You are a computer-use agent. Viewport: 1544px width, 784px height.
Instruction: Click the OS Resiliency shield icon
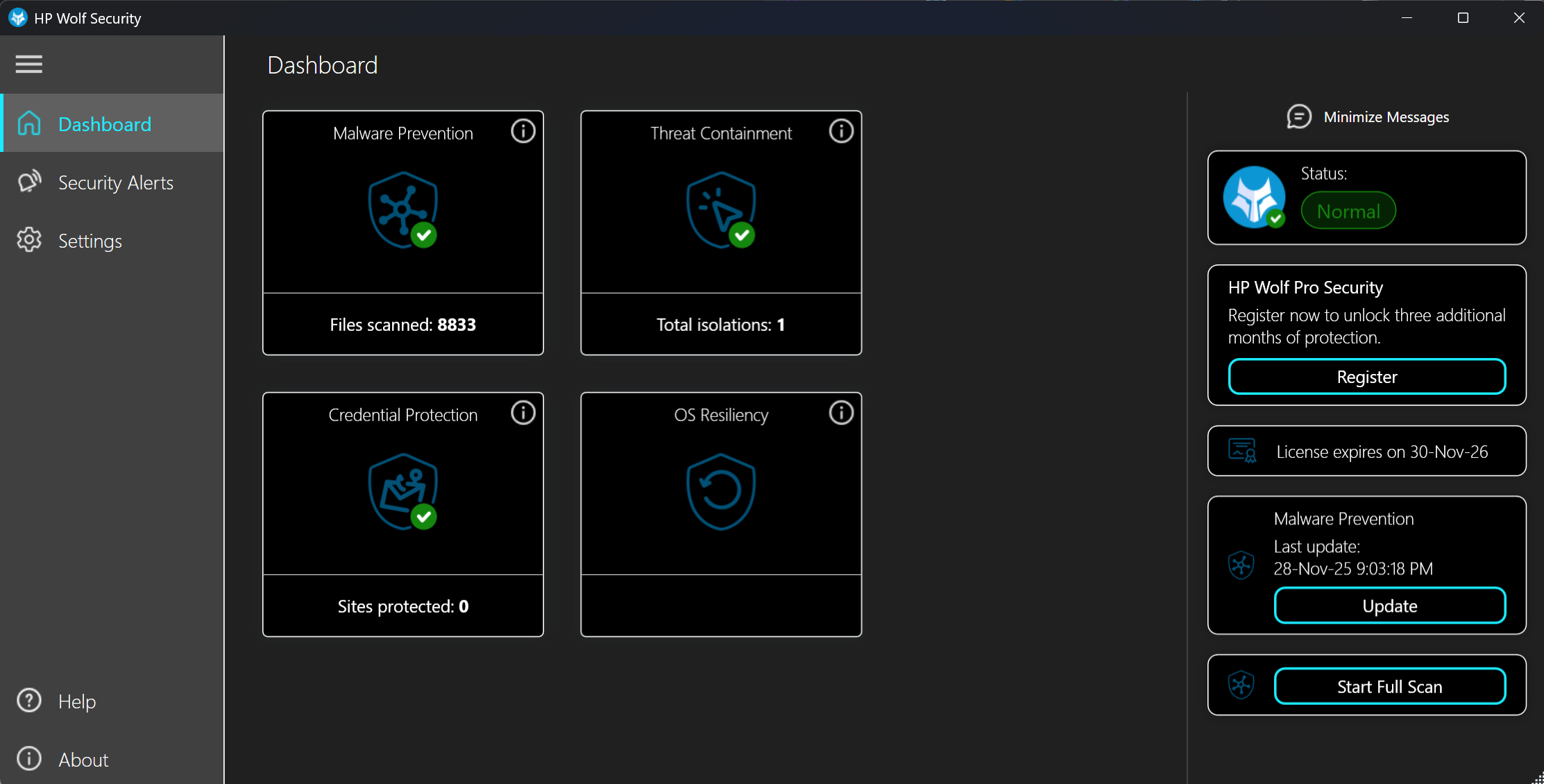(721, 492)
